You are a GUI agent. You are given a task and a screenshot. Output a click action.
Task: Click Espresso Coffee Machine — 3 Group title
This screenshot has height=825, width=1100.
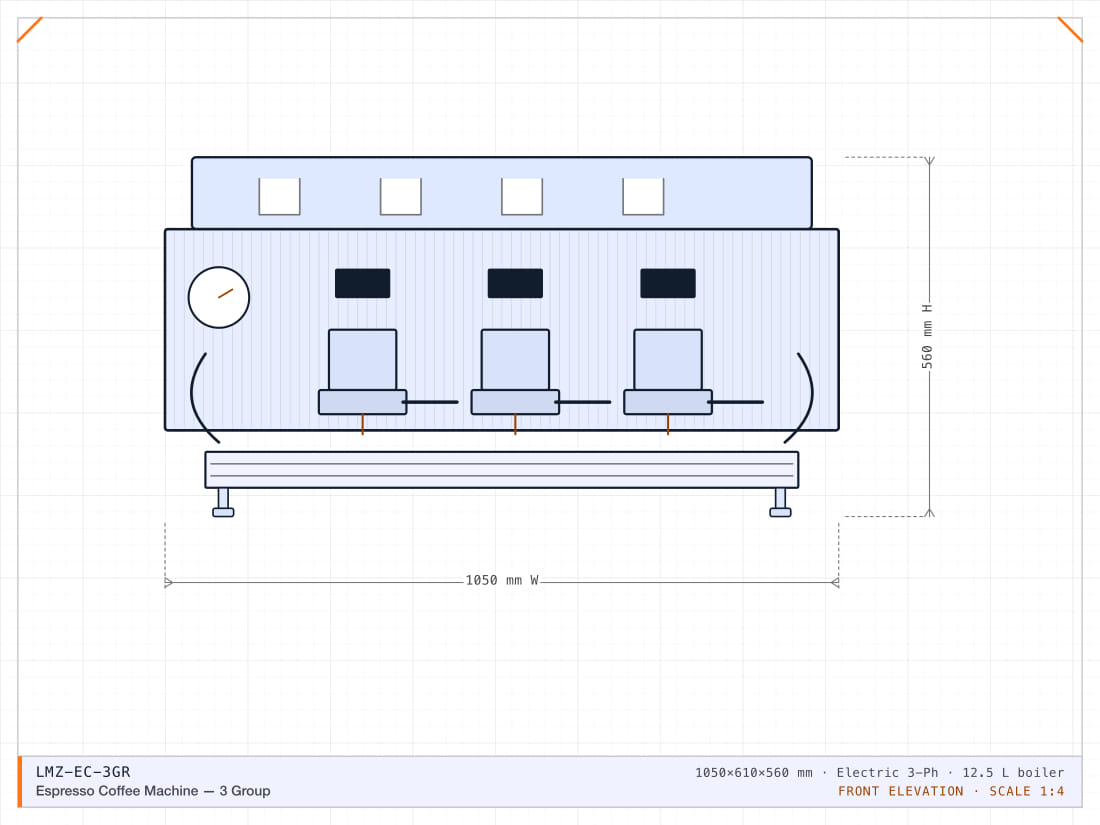pos(153,791)
